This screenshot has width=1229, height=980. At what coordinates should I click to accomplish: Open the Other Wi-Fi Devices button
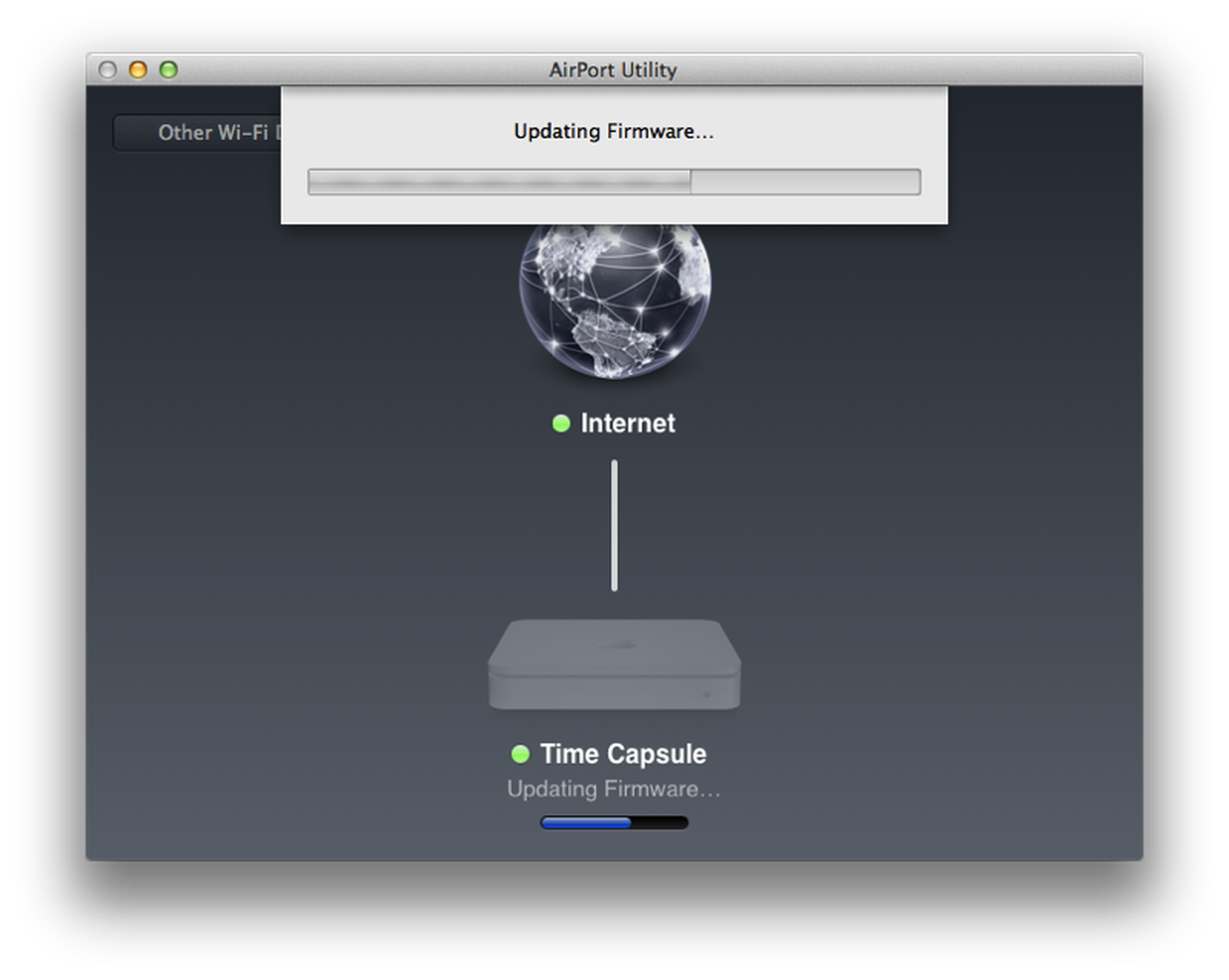click(197, 133)
